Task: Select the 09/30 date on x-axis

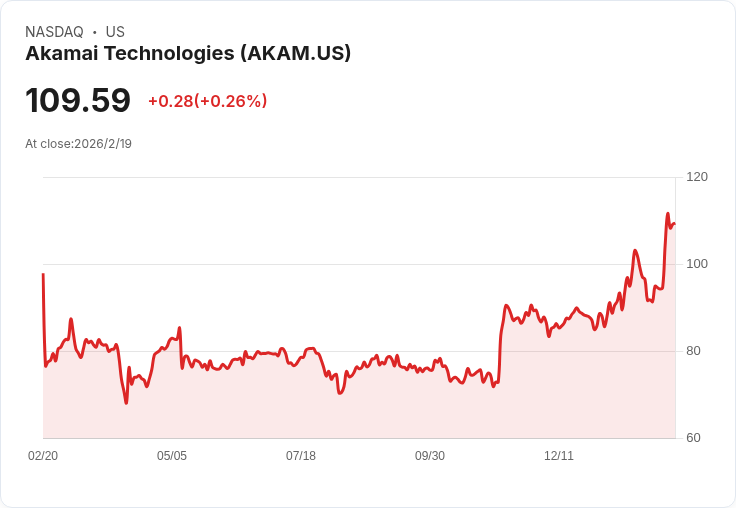Action: tap(430, 456)
